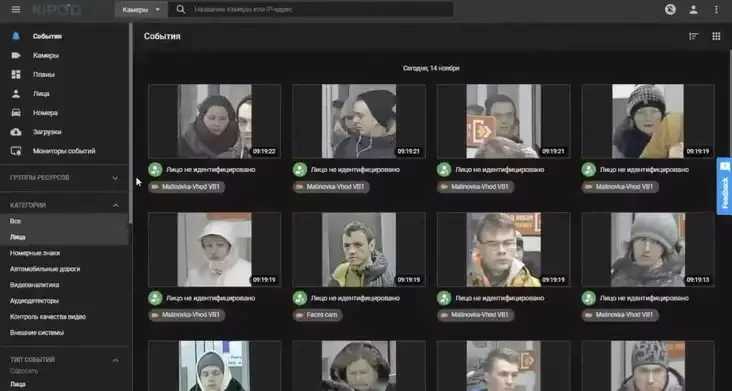
Task: Open the Камеры dropdown selector
Action: point(141,9)
